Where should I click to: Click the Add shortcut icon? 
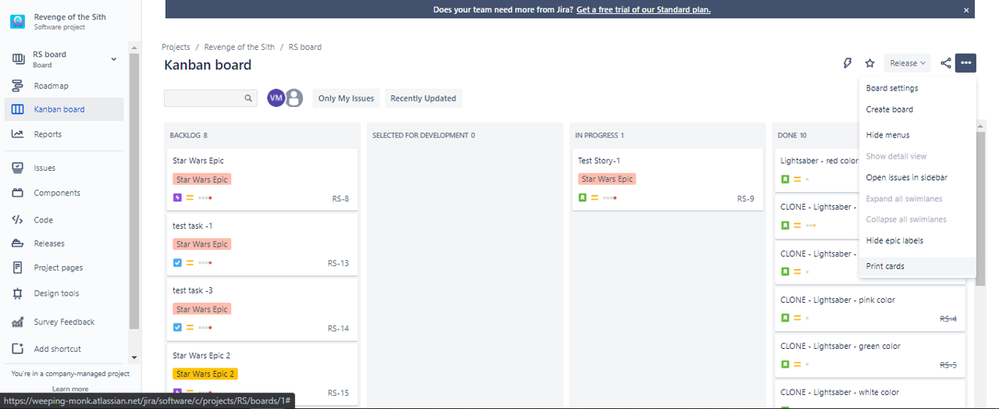(18, 349)
